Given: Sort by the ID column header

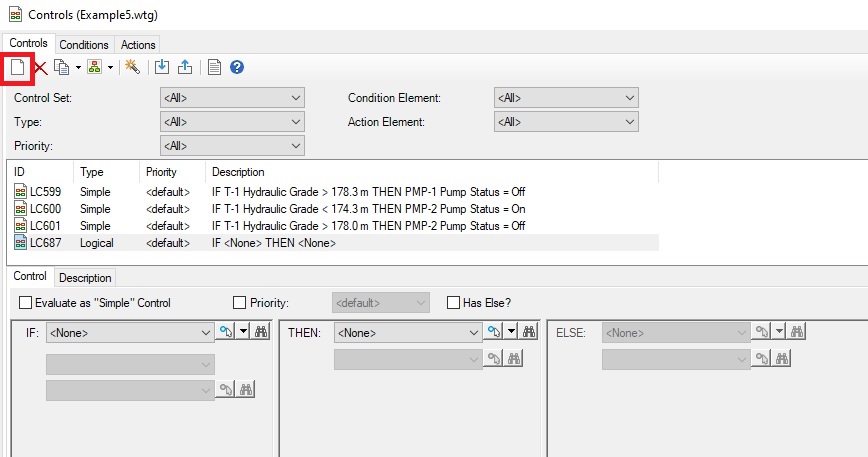Looking at the screenshot, I should 40,172.
